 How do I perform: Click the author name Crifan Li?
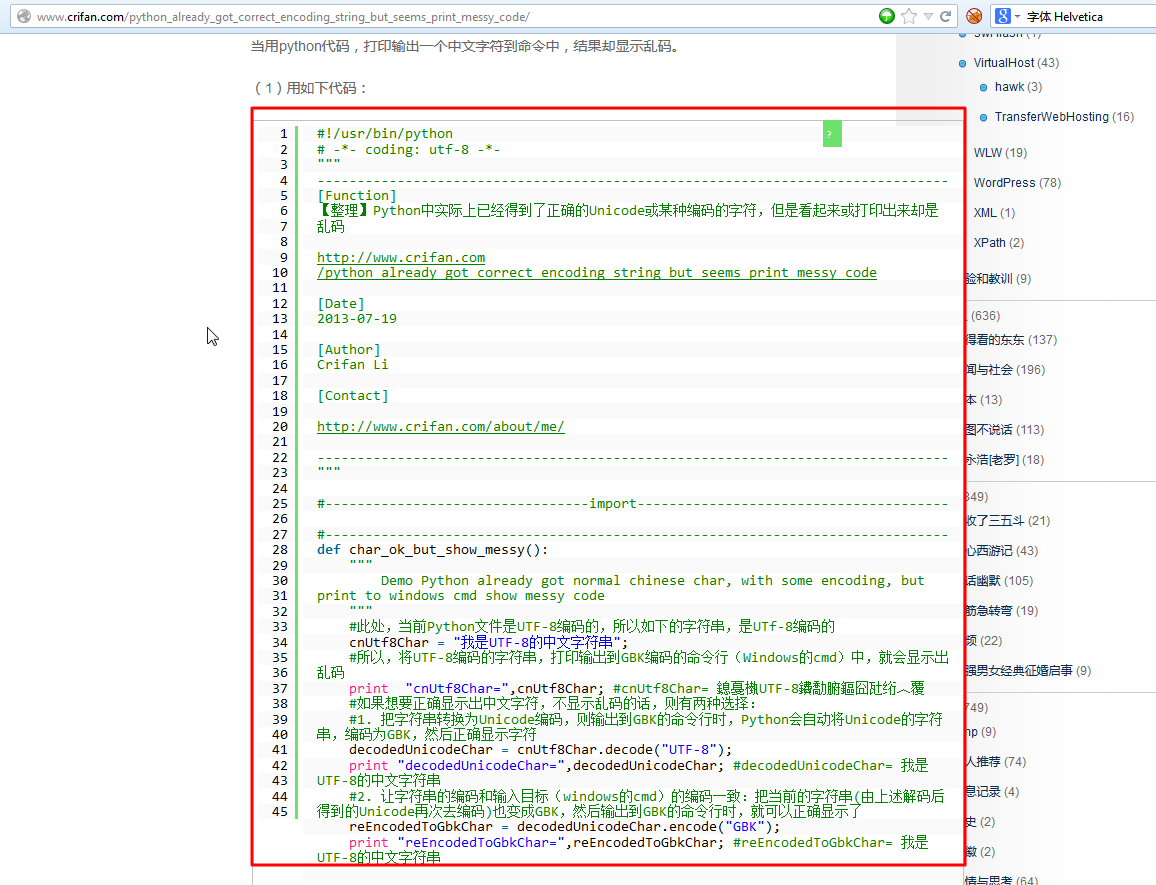point(352,364)
